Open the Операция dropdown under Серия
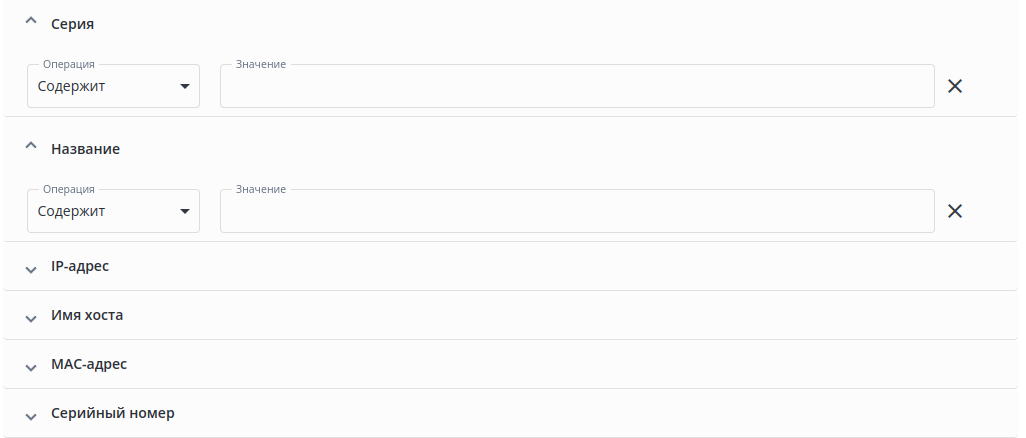This screenshot has height=438, width=1026. click(x=105, y=86)
